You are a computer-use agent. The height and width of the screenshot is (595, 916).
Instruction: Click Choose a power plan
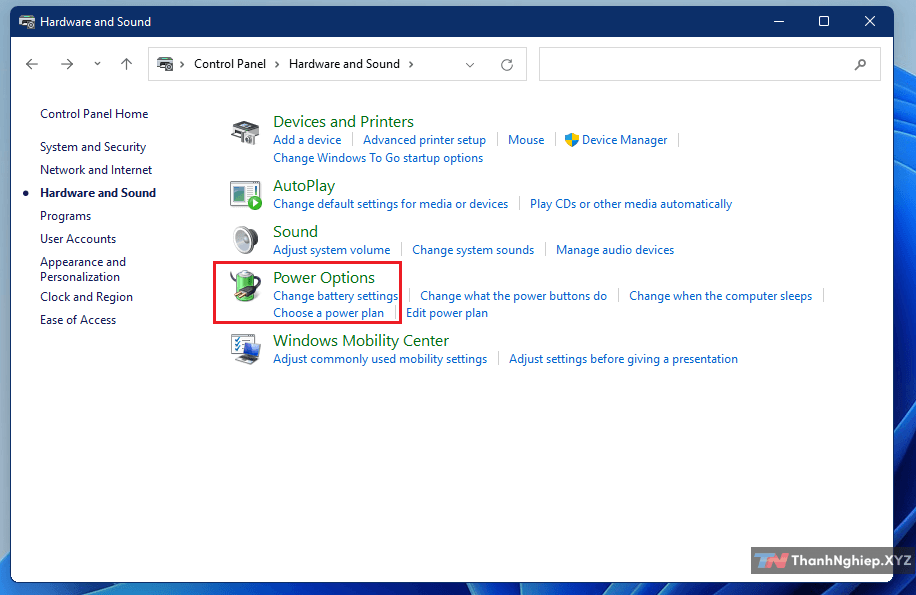[328, 313]
